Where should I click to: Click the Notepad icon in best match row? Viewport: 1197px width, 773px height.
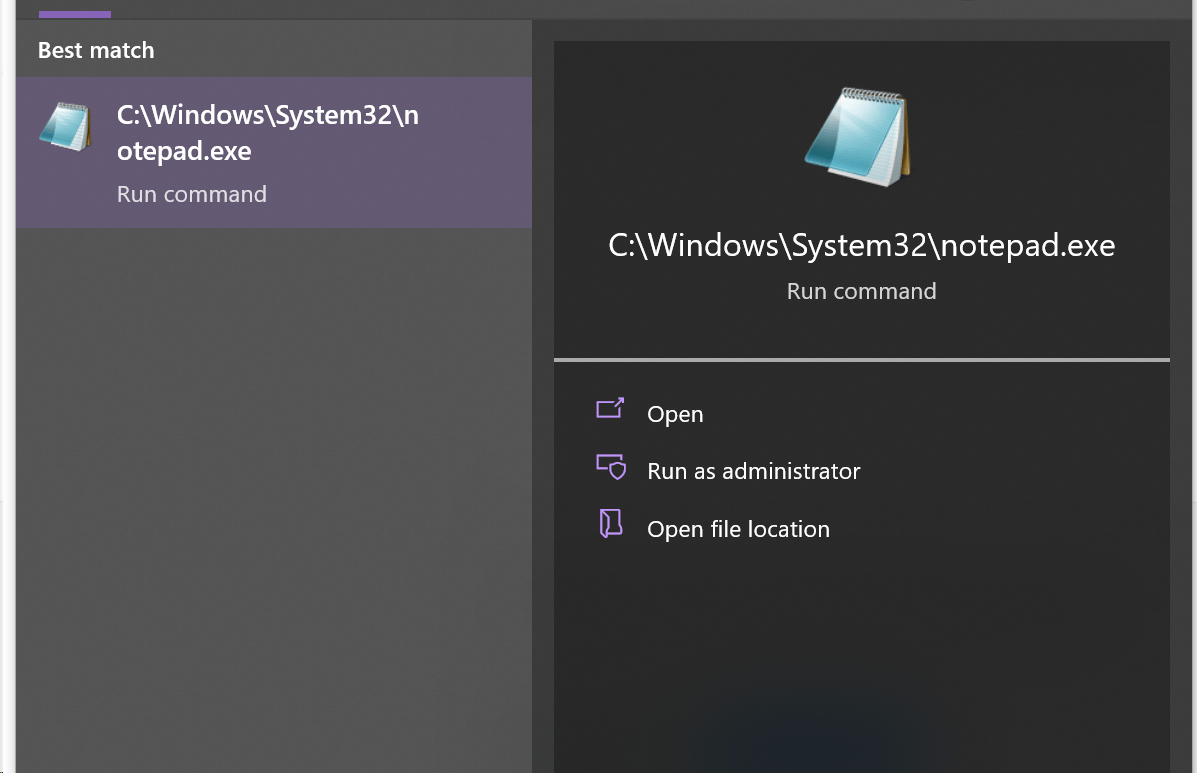(66, 127)
